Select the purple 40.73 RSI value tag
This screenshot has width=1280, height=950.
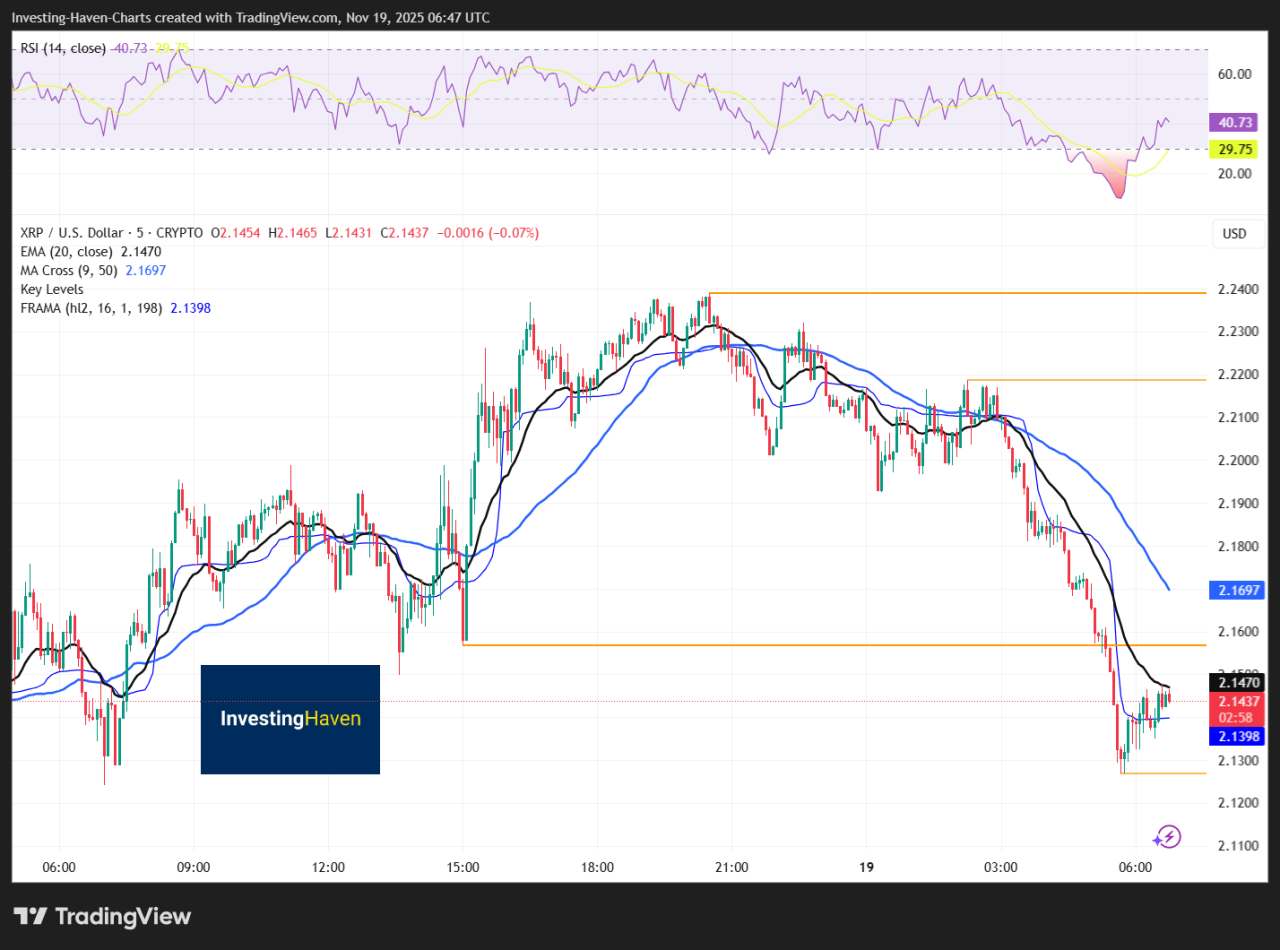1237,123
